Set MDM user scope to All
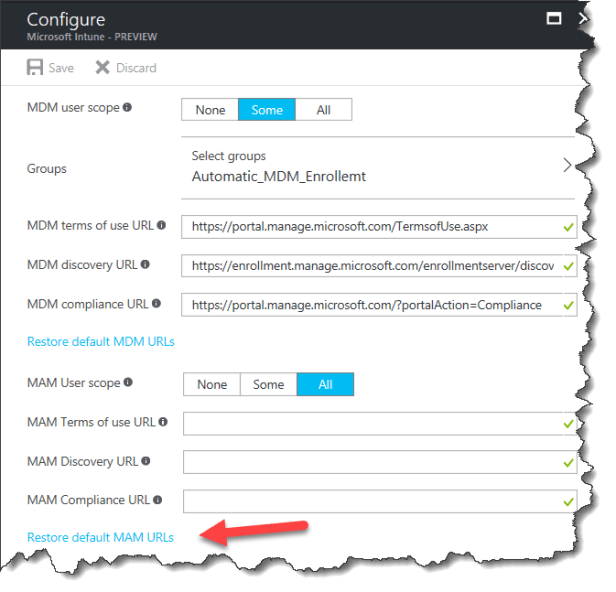 (323, 109)
